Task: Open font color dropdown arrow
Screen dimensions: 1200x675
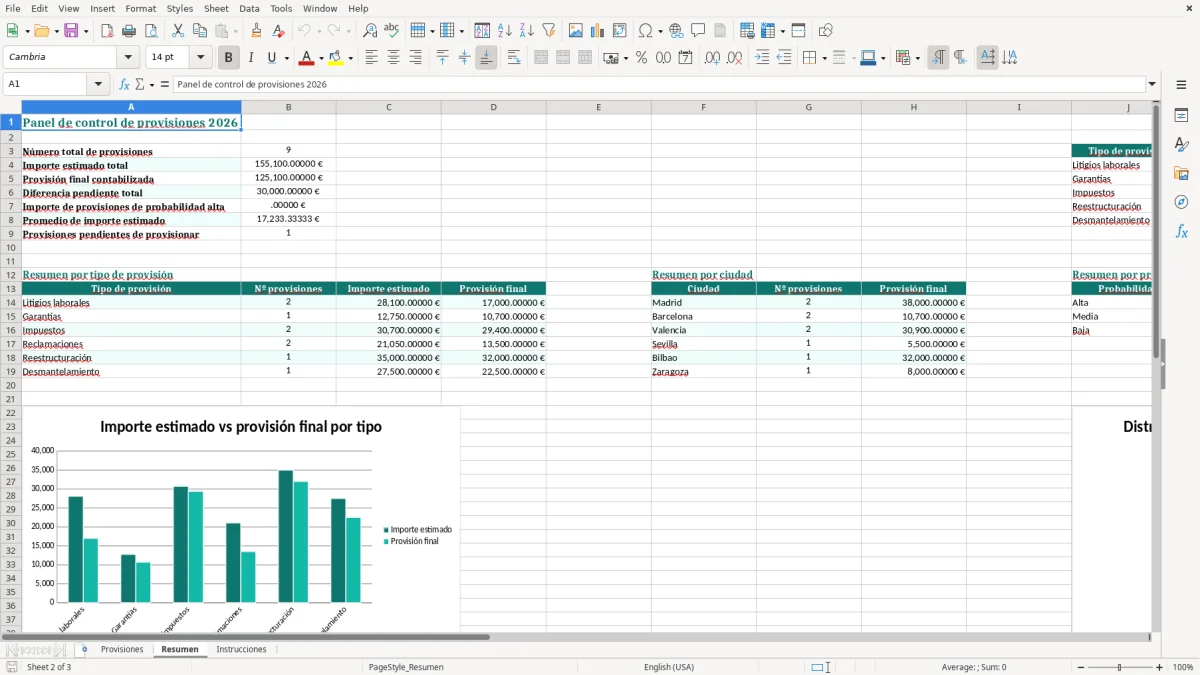Action: [321, 58]
